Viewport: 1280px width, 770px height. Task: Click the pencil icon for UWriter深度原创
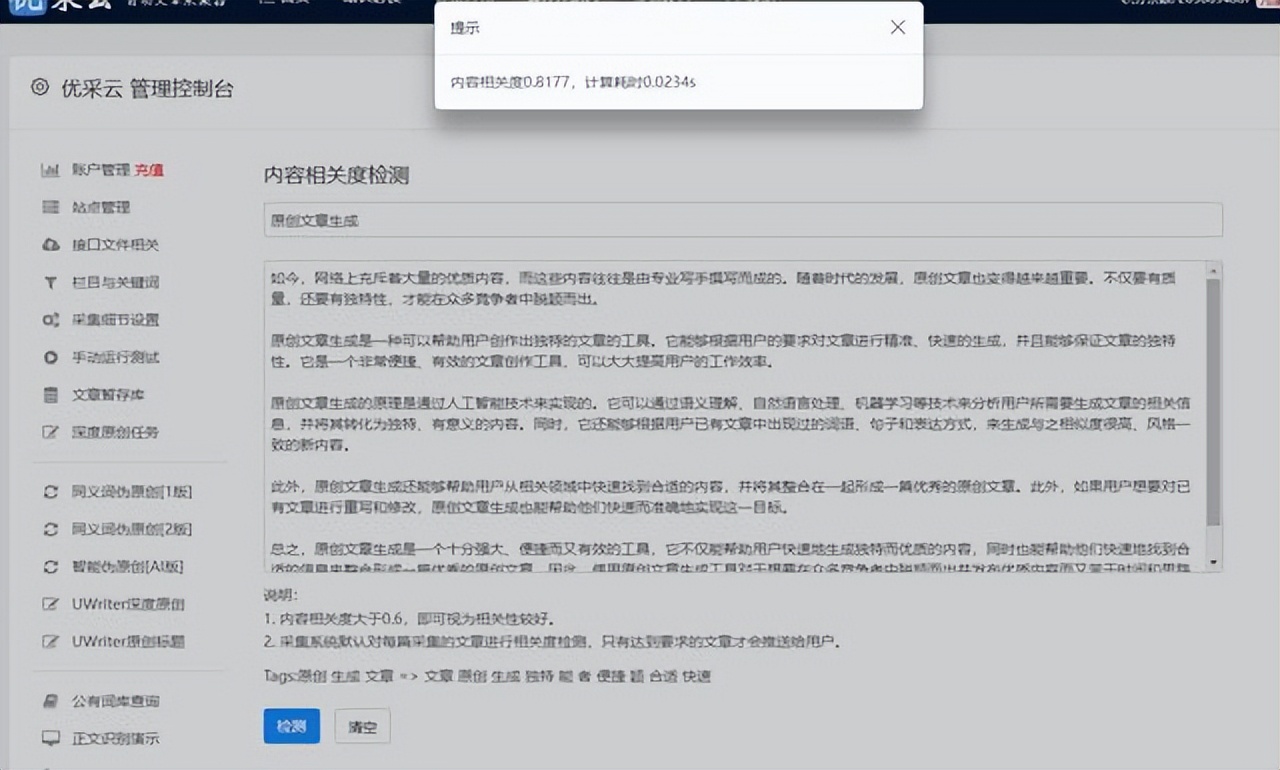click(x=50, y=604)
